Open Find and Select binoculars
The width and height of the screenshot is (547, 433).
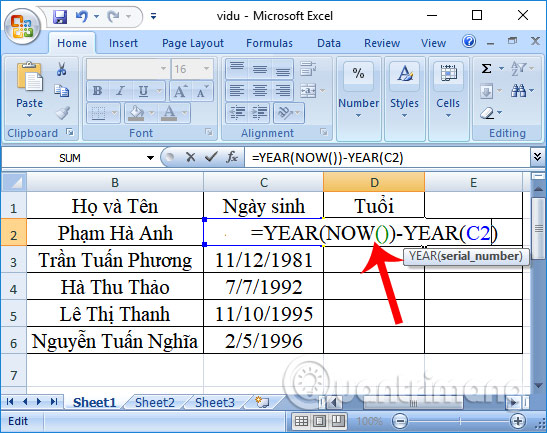click(x=519, y=91)
